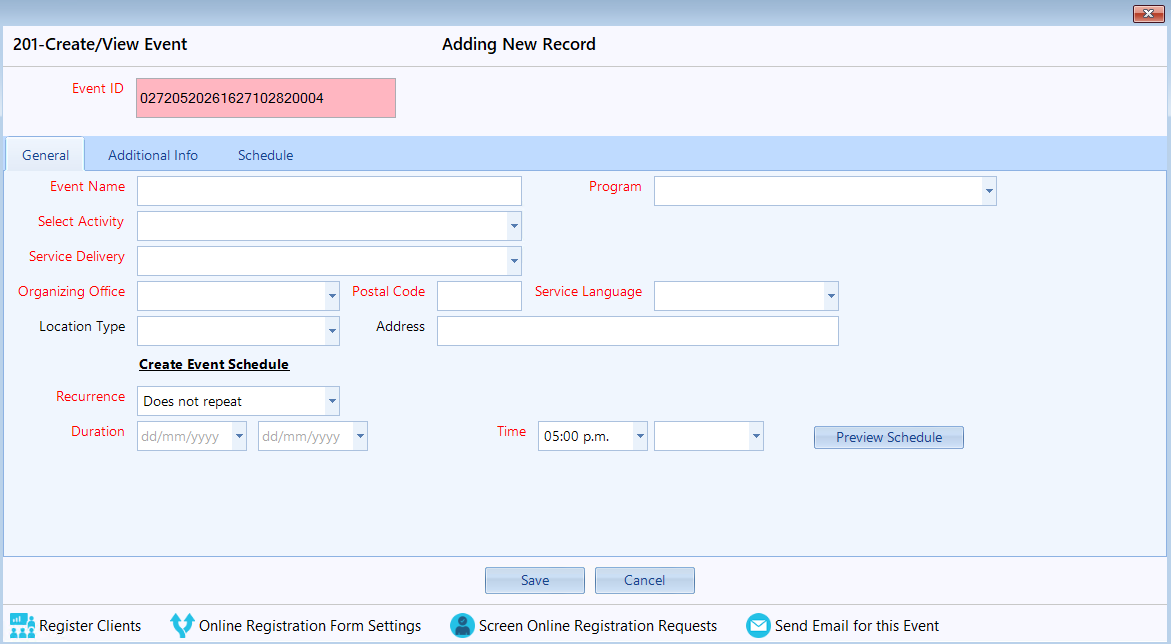This screenshot has height=644, width=1171.
Task: Expand the Program dropdown arrow
Action: pyautogui.click(x=989, y=191)
